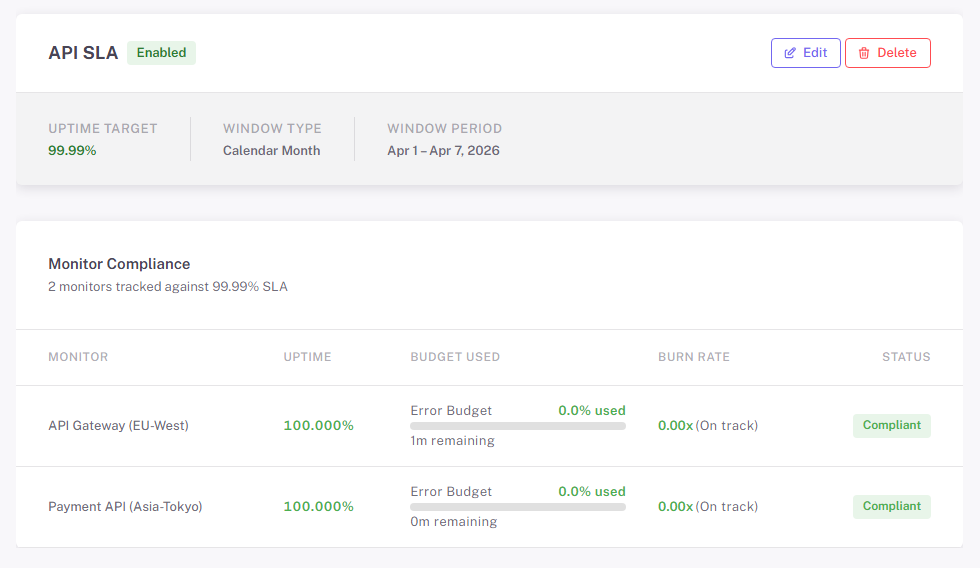980x568 pixels.
Task: Click the MONITOR column header
Action: pyautogui.click(x=78, y=357)
